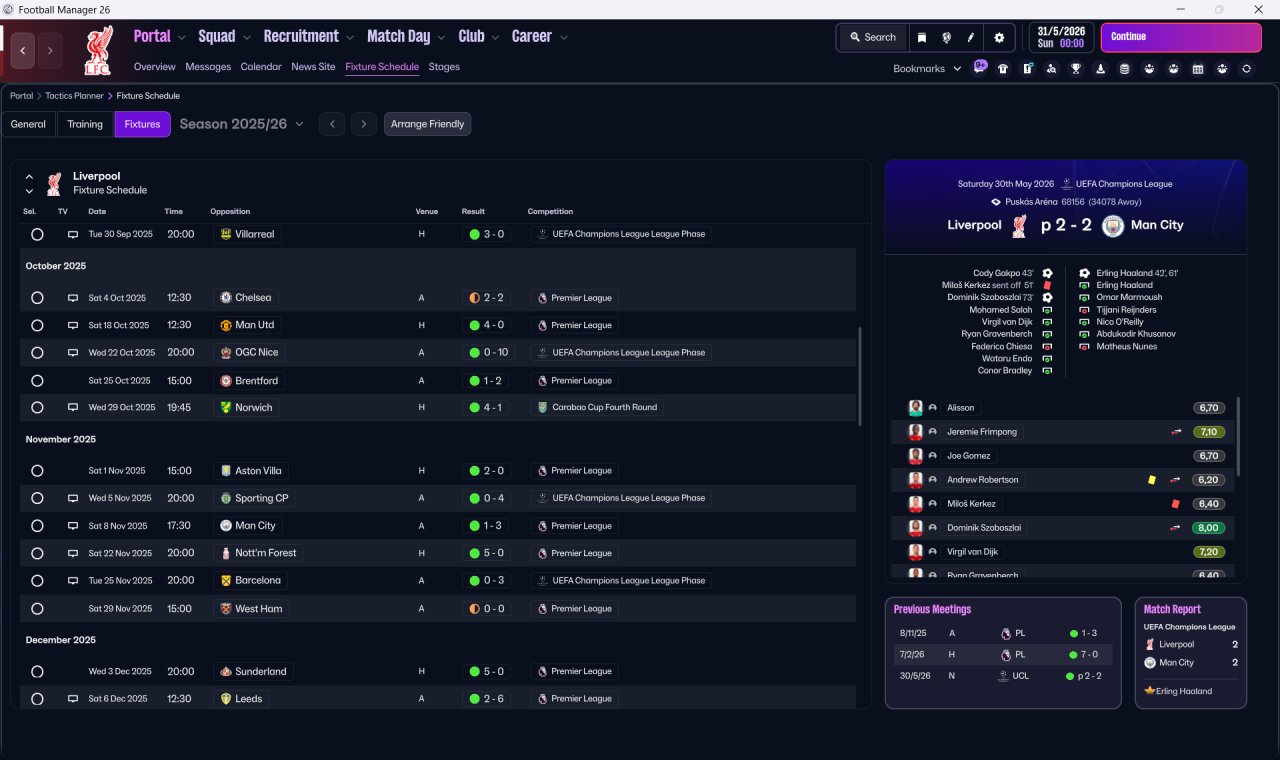The width and height of the screenshot is (1280, 760).
Task: Select the Sunderland fixture radio button
Action: point(37,672)
